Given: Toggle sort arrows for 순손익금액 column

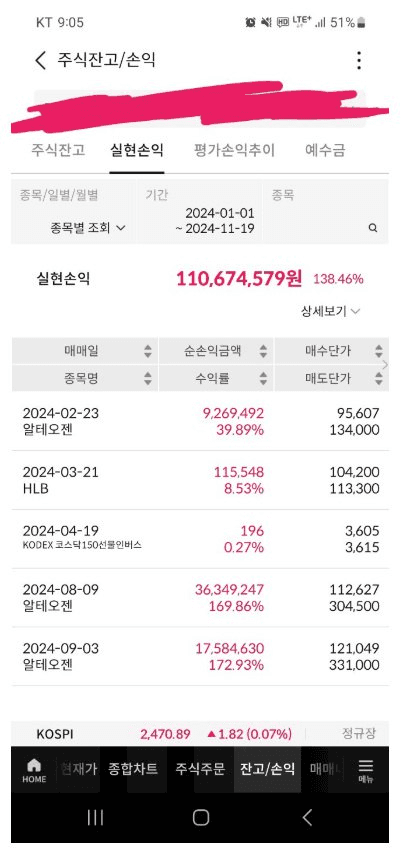Looking at the screenshot, I should 263,351.
